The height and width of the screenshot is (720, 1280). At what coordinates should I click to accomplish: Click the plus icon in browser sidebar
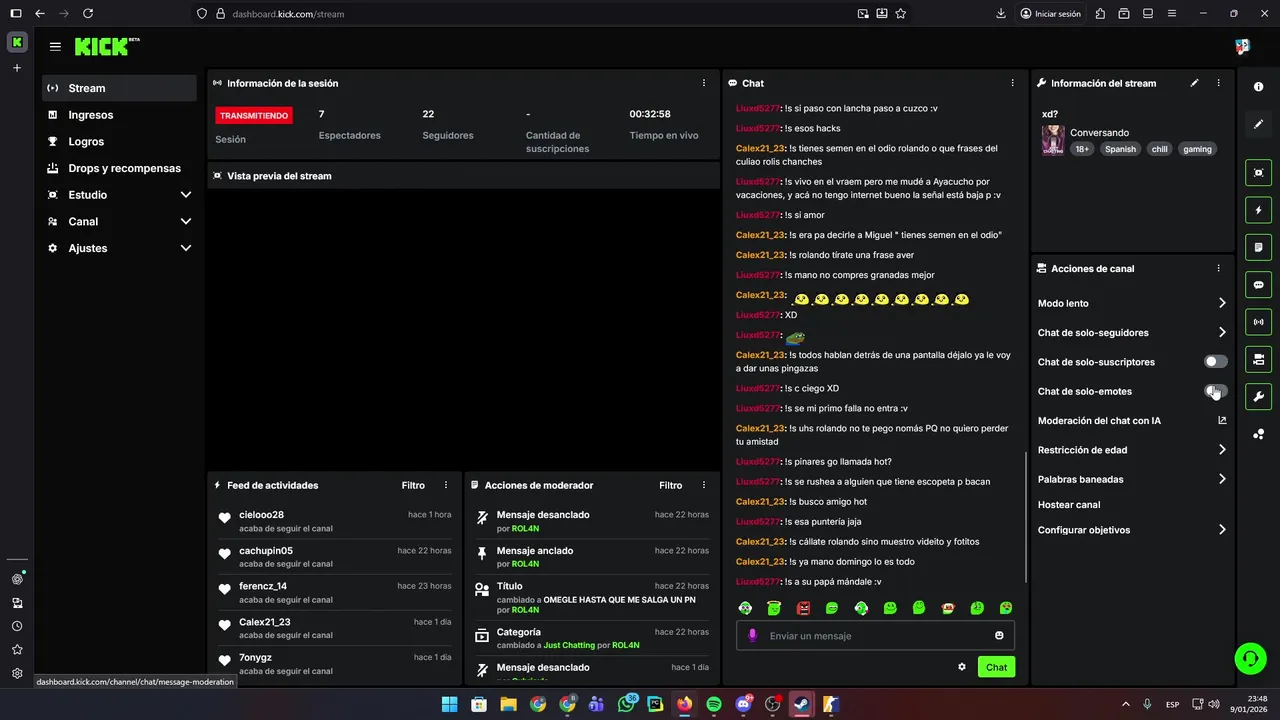[17, 68]
